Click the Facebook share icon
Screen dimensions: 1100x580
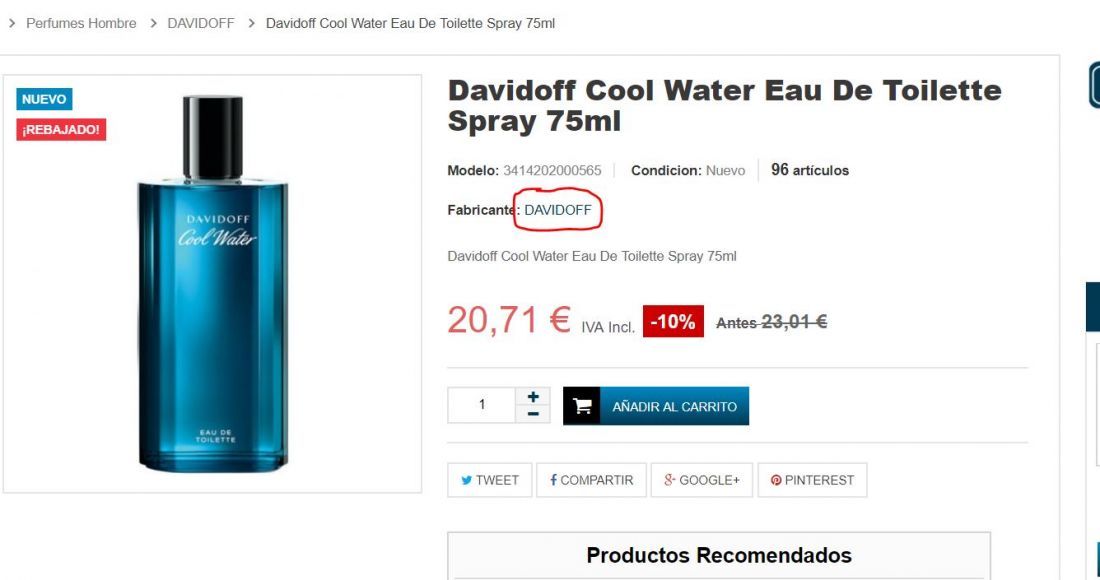coord(554,480)
